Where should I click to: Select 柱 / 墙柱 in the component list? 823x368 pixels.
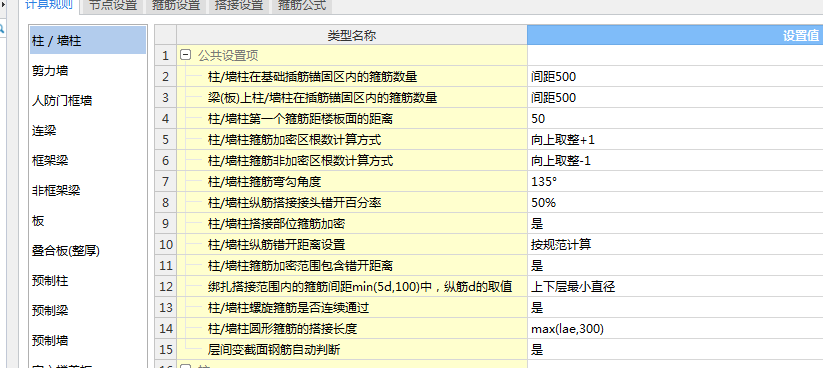[x=88, y=40]
